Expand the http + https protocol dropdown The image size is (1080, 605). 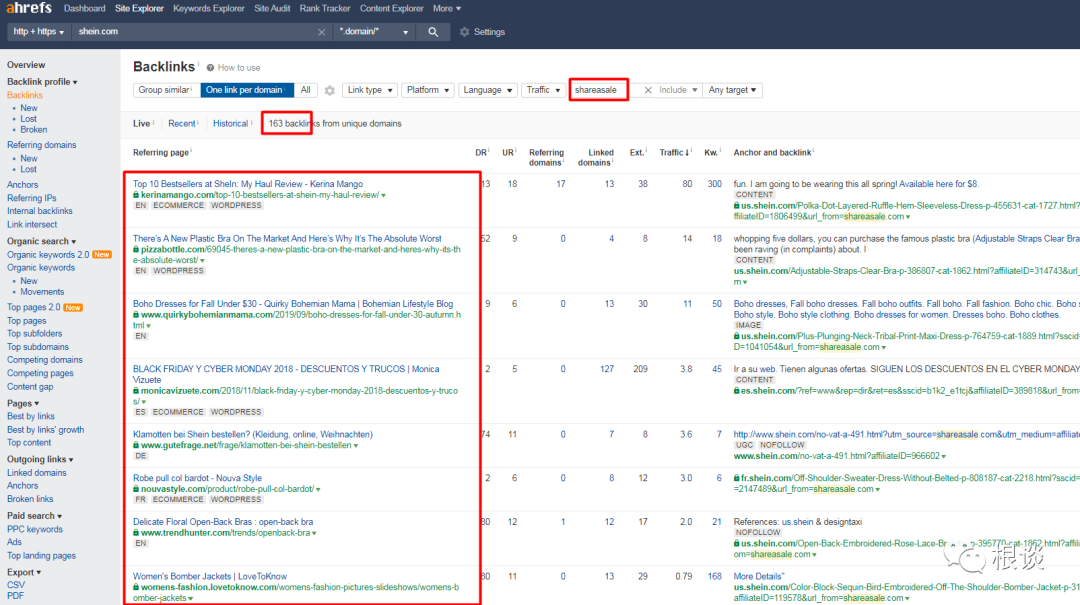click(39, 32)
